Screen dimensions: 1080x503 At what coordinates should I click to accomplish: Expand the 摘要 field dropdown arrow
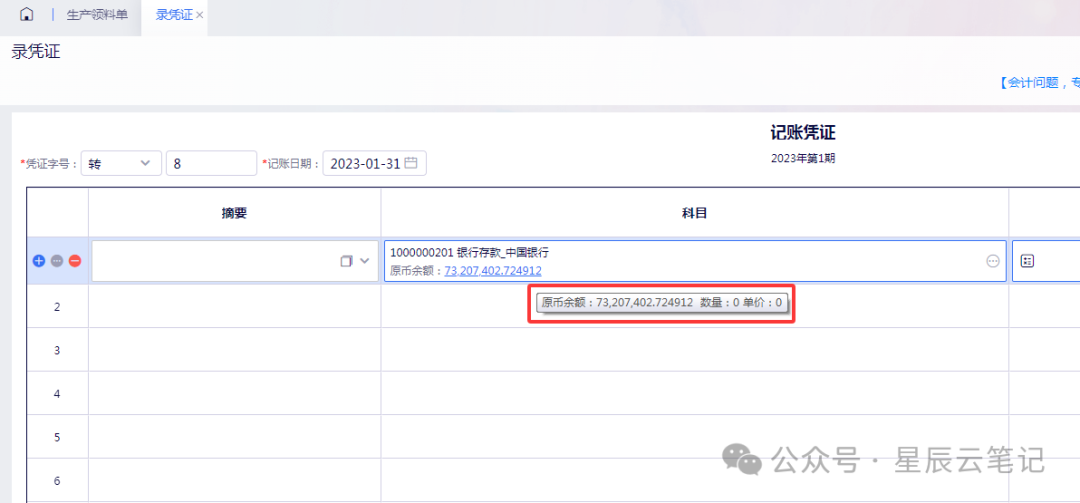click(x=365, y=260)
